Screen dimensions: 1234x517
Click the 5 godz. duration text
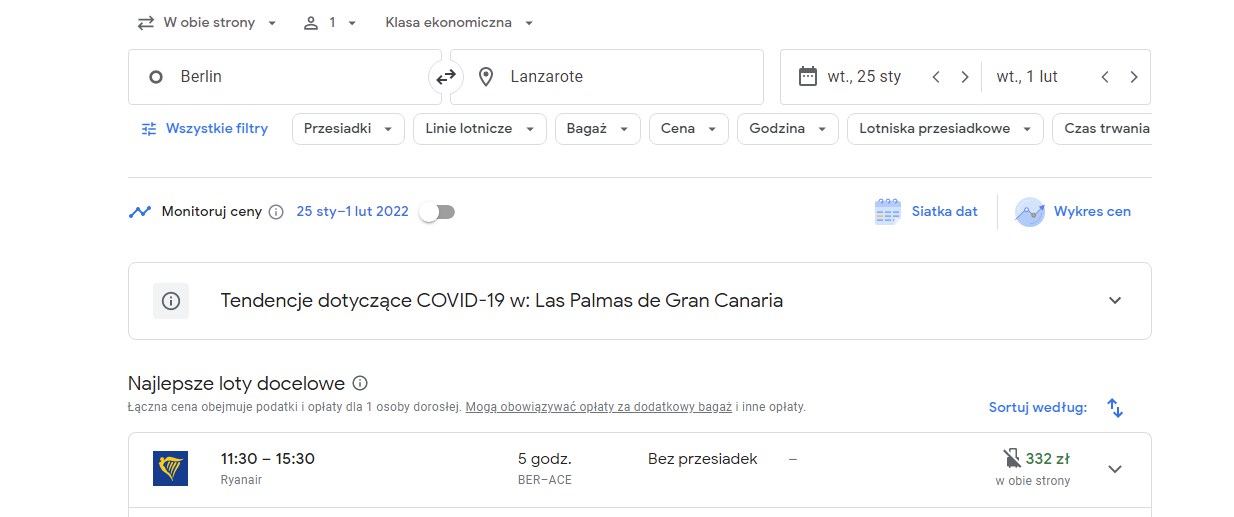click(x=545, y=459)
